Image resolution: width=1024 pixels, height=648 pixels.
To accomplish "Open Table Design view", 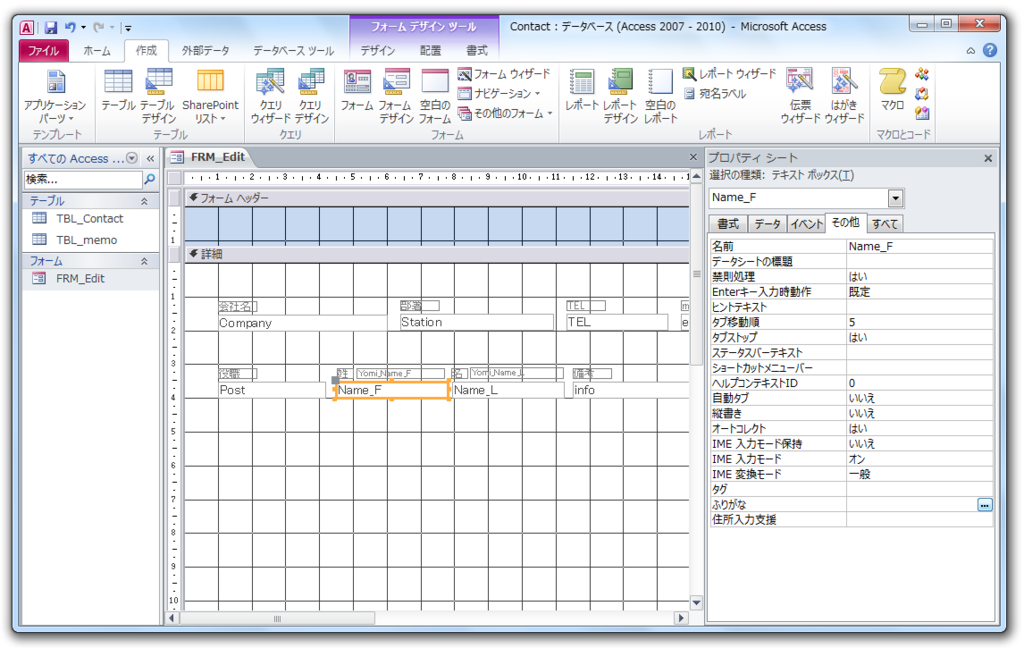I will click(158, 97).
